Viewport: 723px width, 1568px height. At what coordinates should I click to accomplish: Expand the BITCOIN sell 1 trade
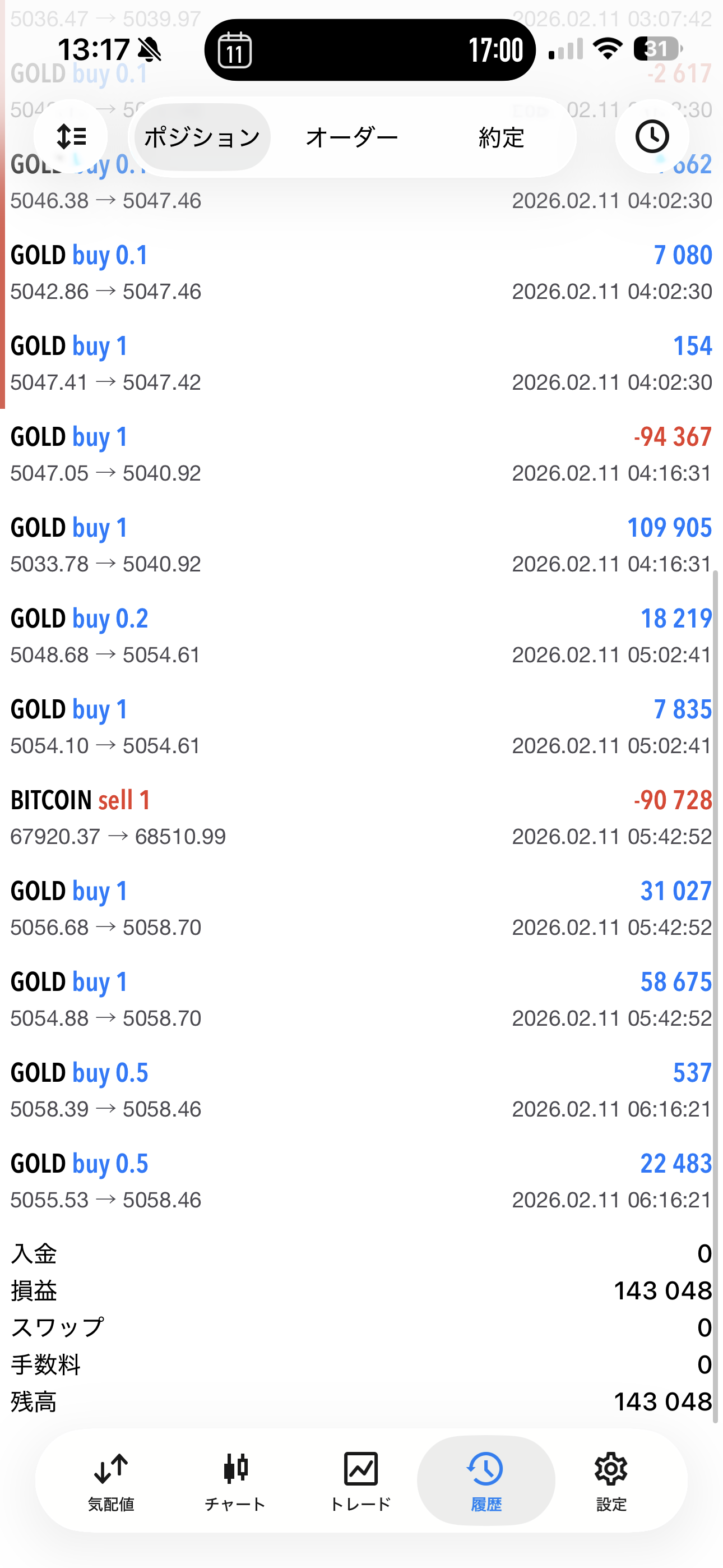coord(361,818)
